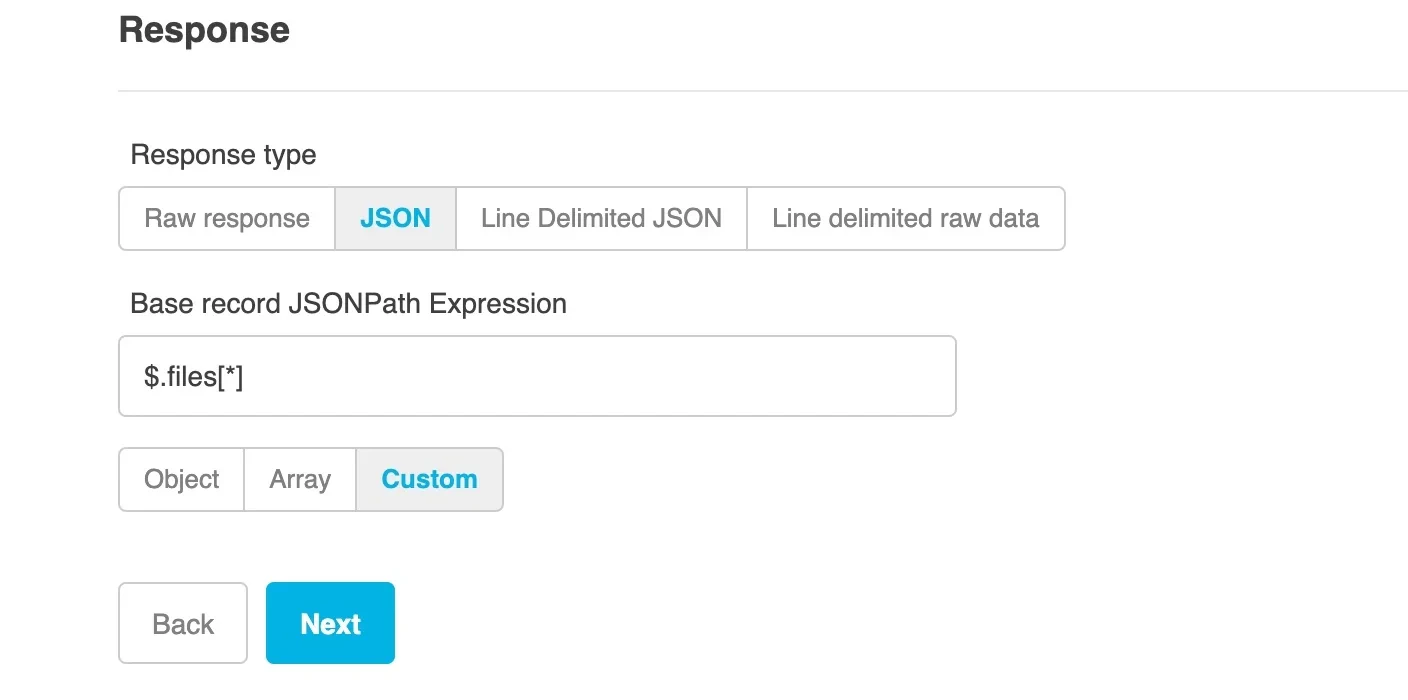Switch to JSON in the type selector
This screenshot has height=700, width=1408.
pyautogui.click(x=395, y=218)
